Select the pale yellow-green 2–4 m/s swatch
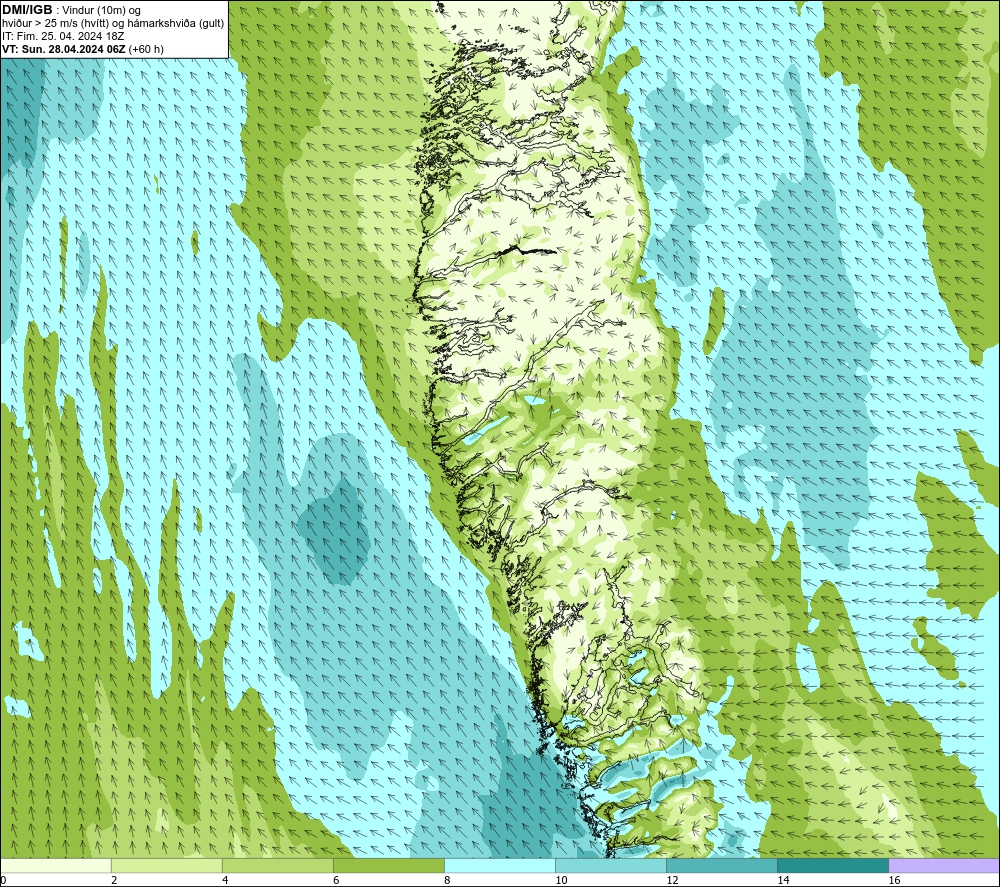Image resolution: width=1000 pixels, height=887 pixels. 167,865
